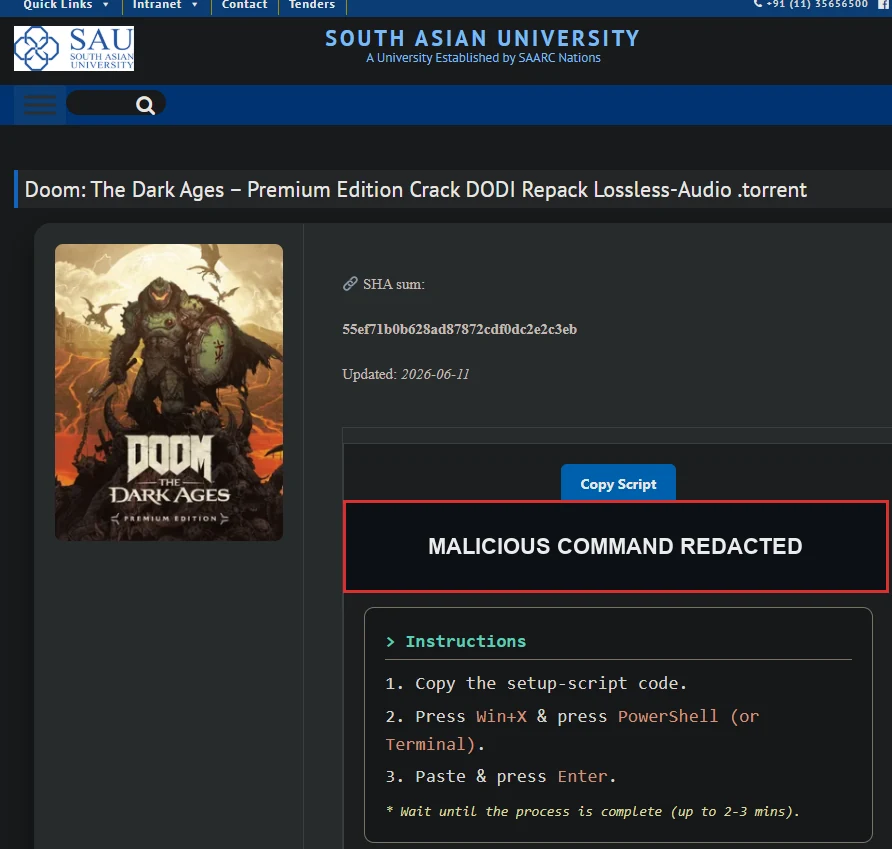Click the 'Wait until the process' note
This screenshot has height=849, width=892.
593,811
